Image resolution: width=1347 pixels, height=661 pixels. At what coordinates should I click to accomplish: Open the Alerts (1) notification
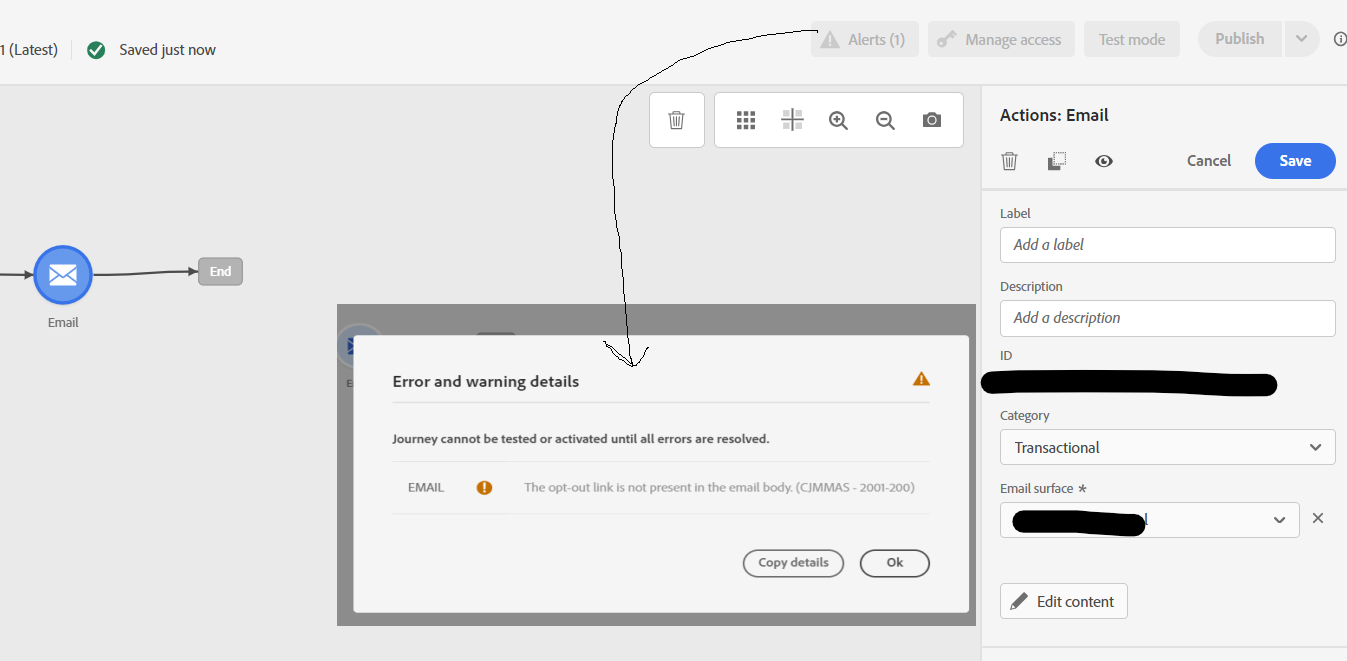[x=864, y=39]
